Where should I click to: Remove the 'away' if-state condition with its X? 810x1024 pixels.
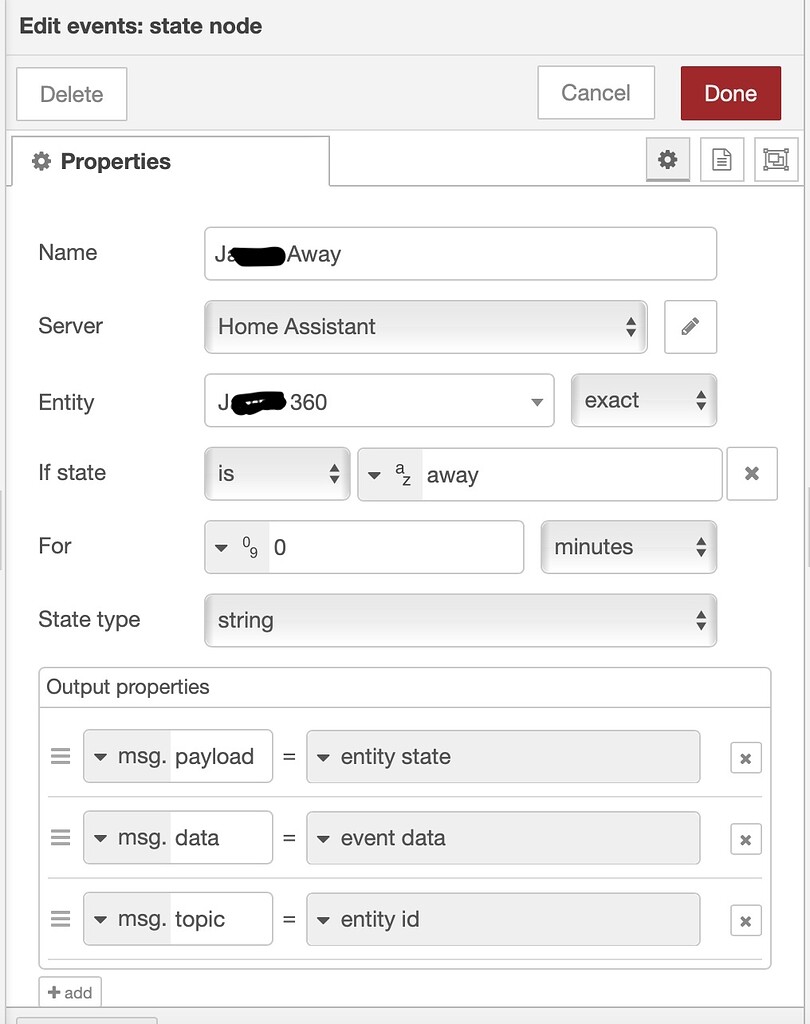coord(751,474)
